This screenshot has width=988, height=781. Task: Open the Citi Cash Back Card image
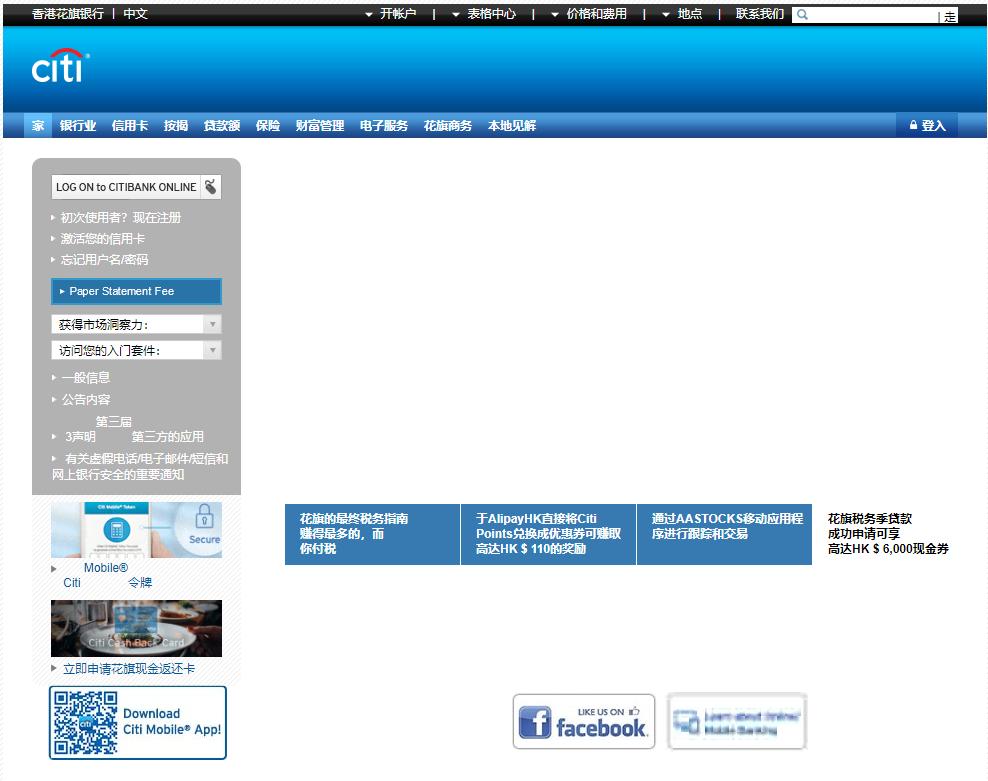point(136,628)
